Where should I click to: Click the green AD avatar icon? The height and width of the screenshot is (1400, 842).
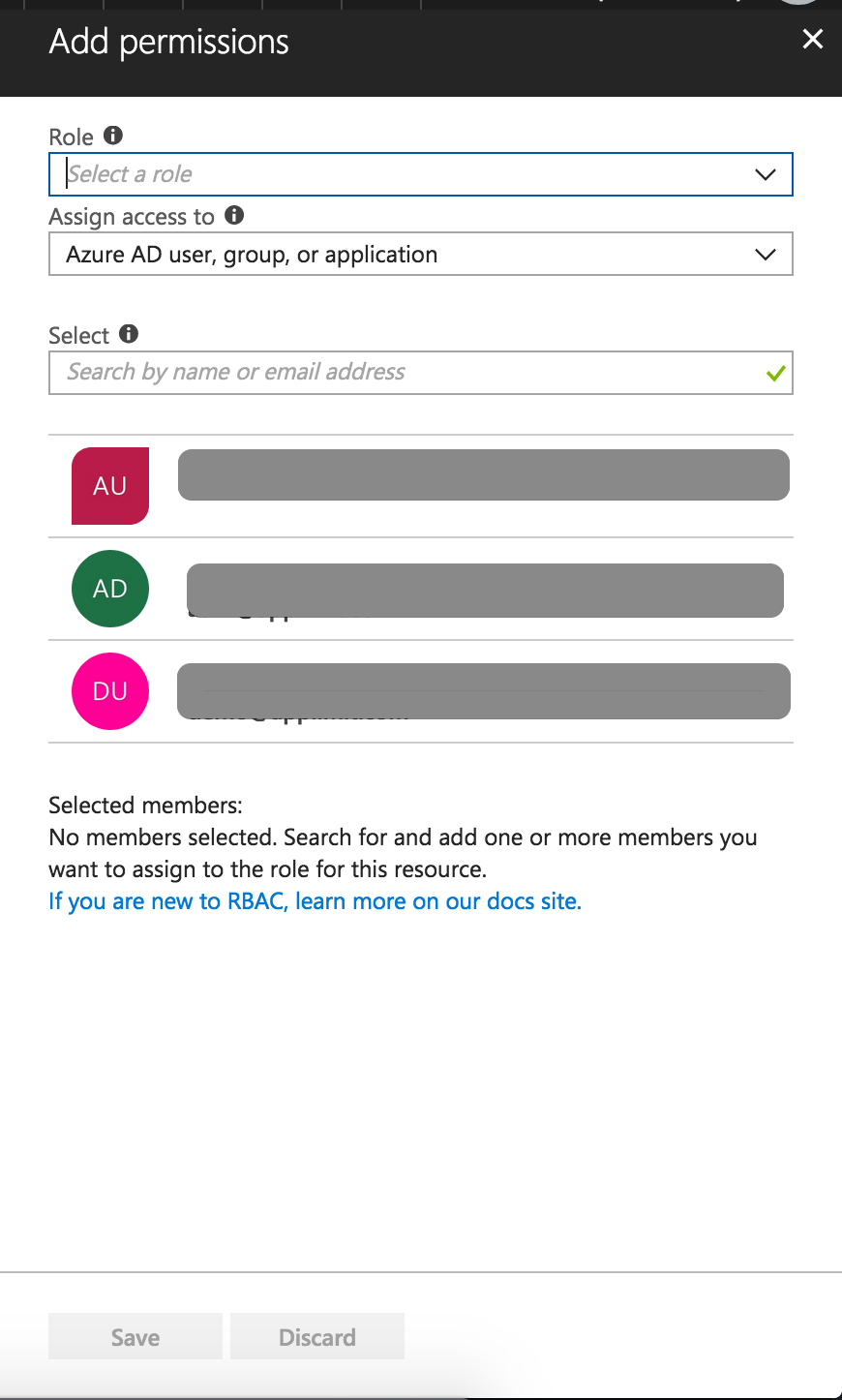(110, 589)
